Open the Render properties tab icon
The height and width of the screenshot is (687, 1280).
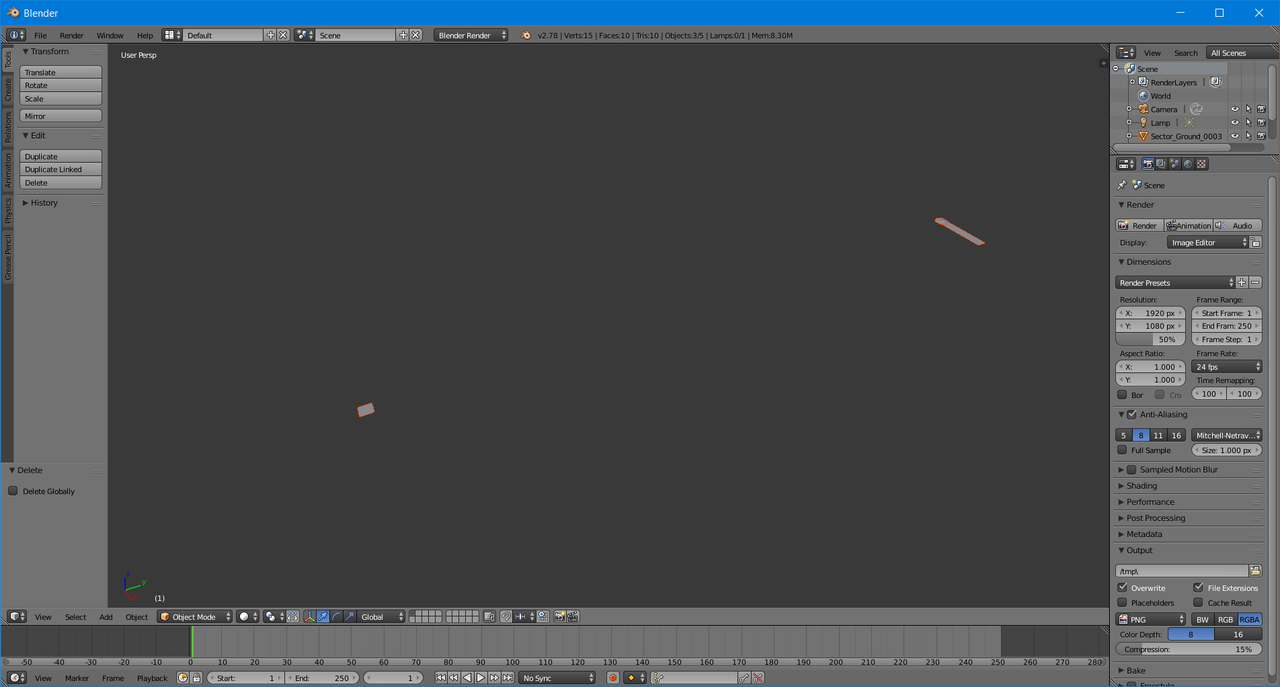tap(1148, 164)
